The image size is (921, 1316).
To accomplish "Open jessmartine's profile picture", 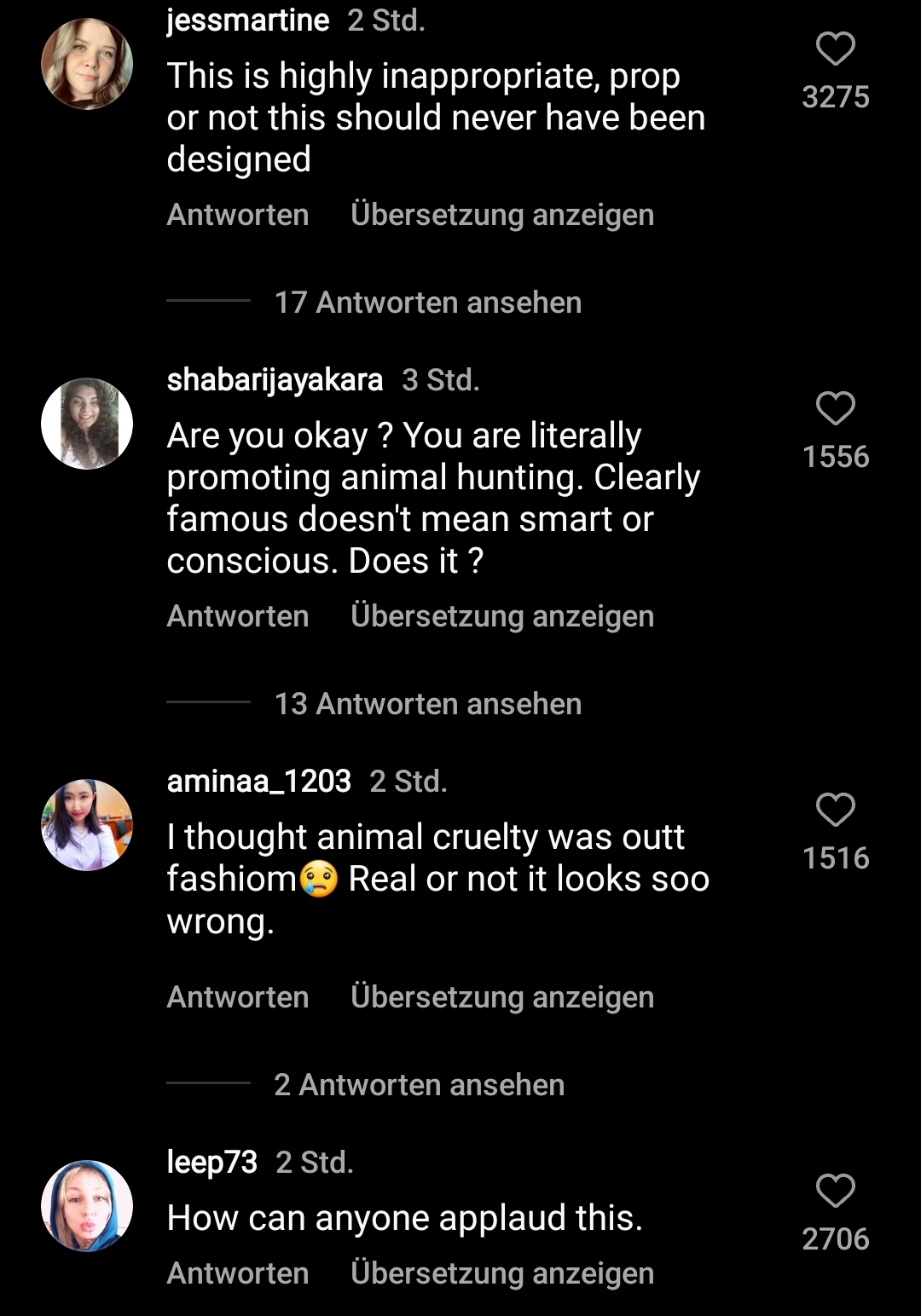I will [x=87, y=64].
